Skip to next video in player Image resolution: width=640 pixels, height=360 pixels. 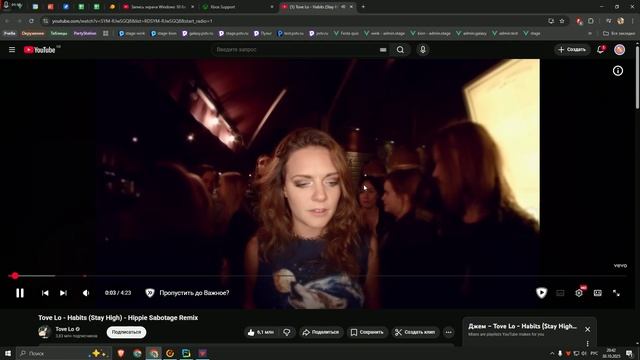point(63,293)
